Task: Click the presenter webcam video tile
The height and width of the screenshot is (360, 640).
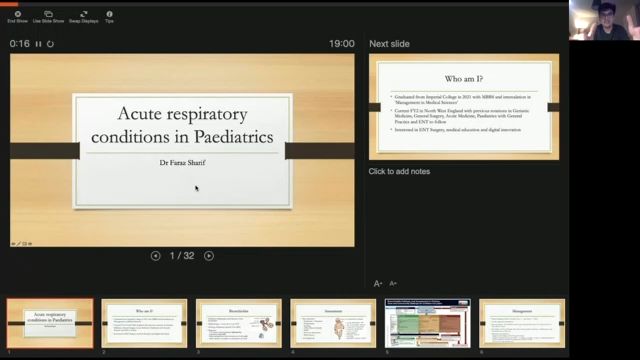Action: tap(604, 20)
